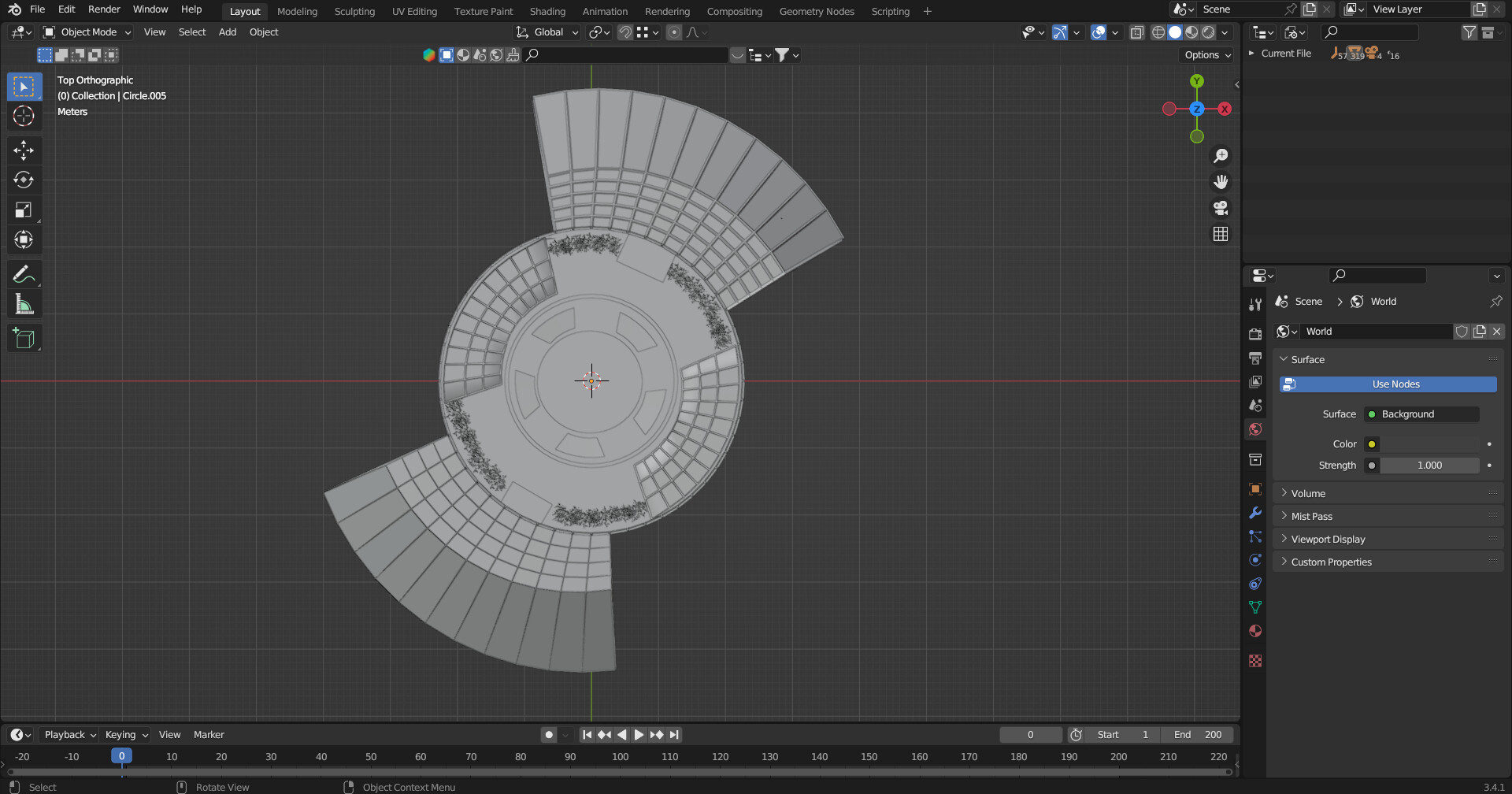The image size is (1512, 794).
Task: Toggle proportional editing
Action: [x=674, y=32]
